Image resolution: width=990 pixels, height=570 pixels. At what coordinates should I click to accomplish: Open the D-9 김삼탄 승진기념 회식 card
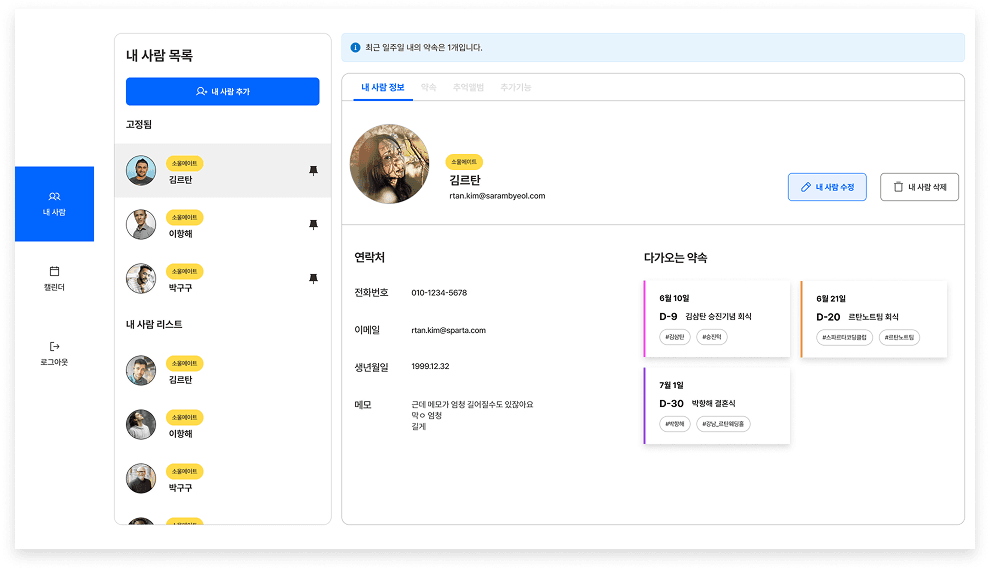point(717,317)
